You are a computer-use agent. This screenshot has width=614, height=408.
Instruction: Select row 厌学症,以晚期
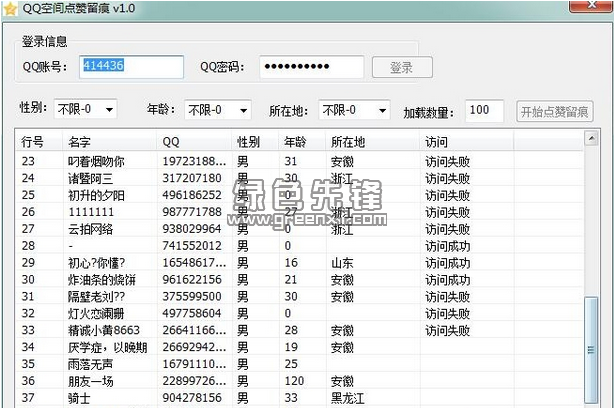click(300, 347)
